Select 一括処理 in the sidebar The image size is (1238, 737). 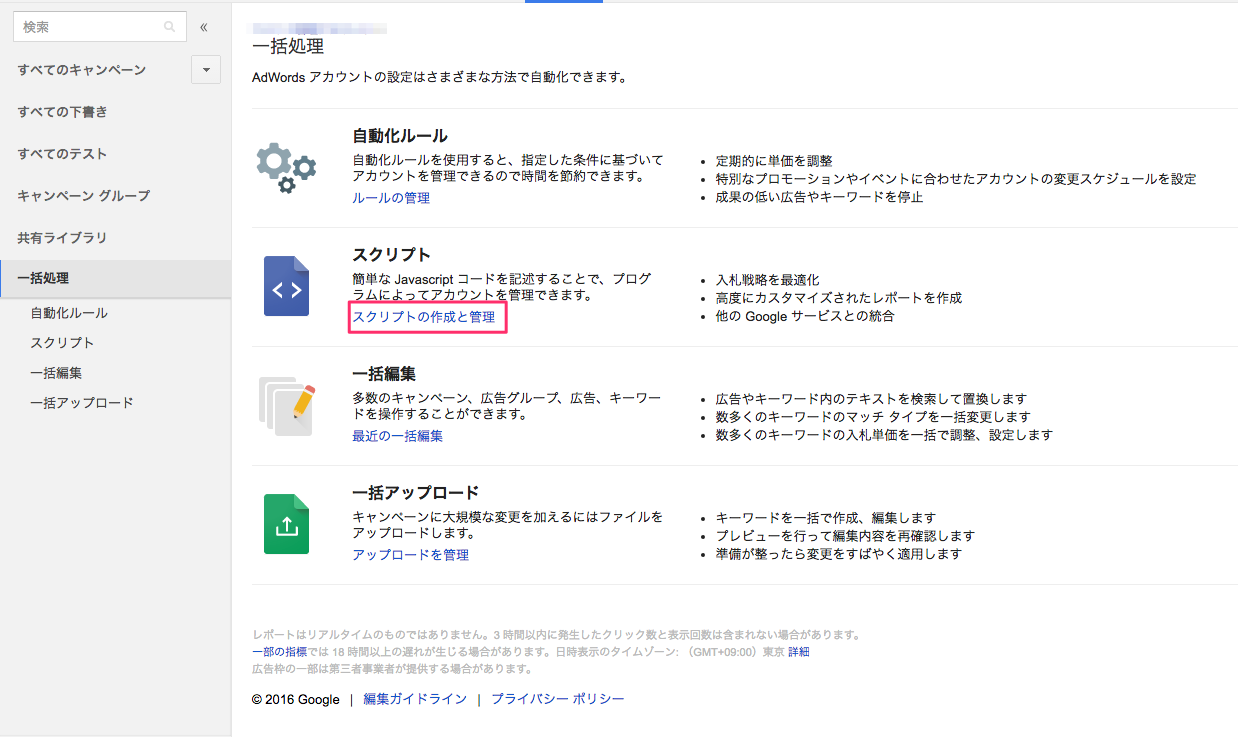click(116, 278)
